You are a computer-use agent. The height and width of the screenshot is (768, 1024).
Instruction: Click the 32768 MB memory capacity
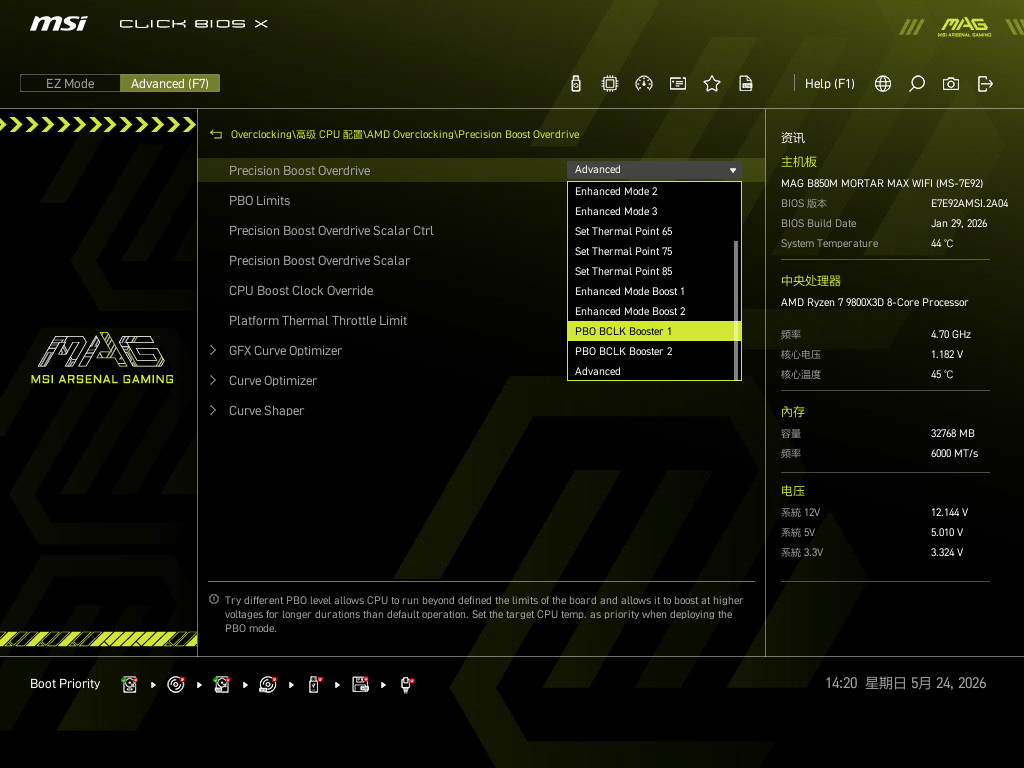pos(953,434)
